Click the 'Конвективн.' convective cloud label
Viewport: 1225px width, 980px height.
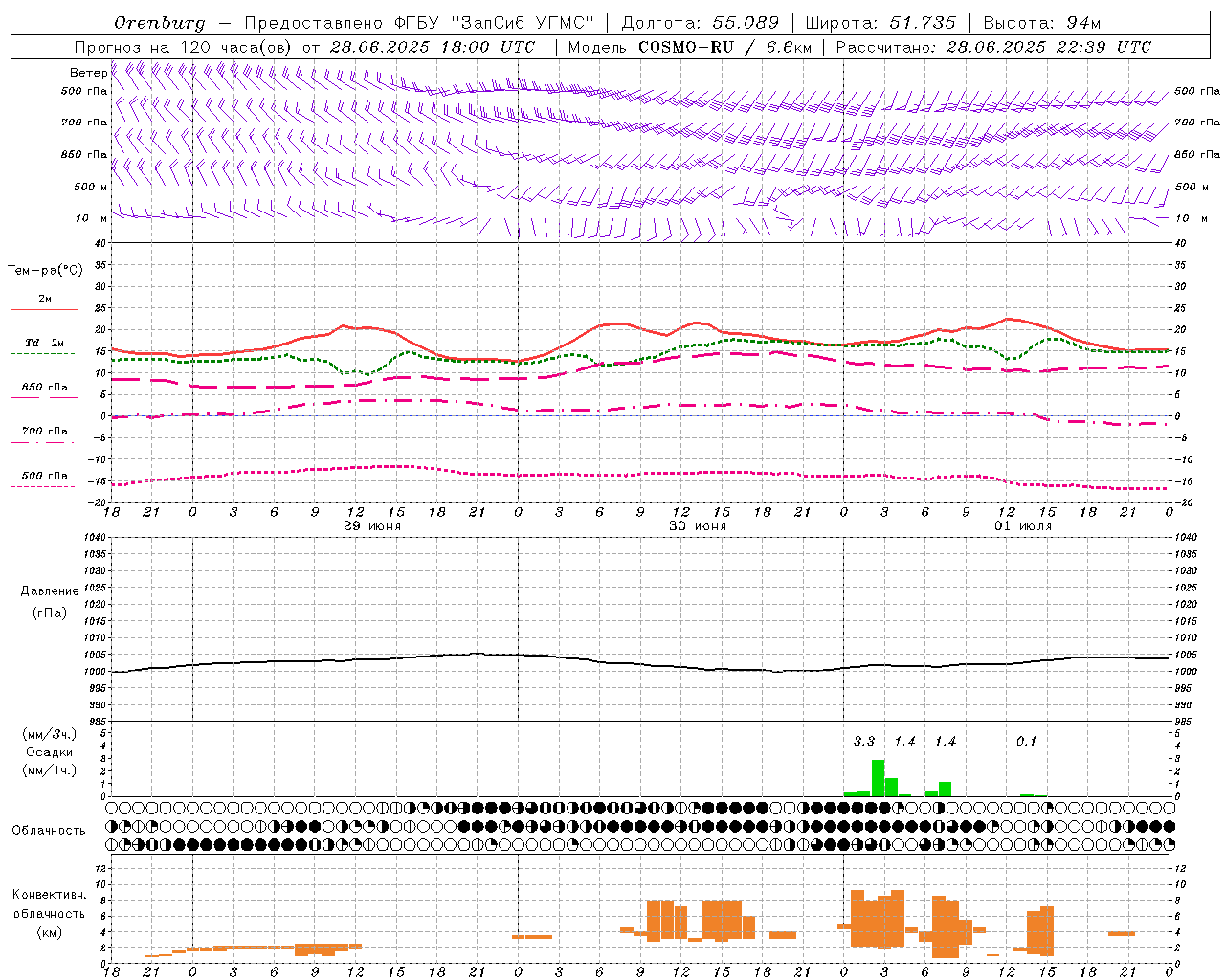50,894
